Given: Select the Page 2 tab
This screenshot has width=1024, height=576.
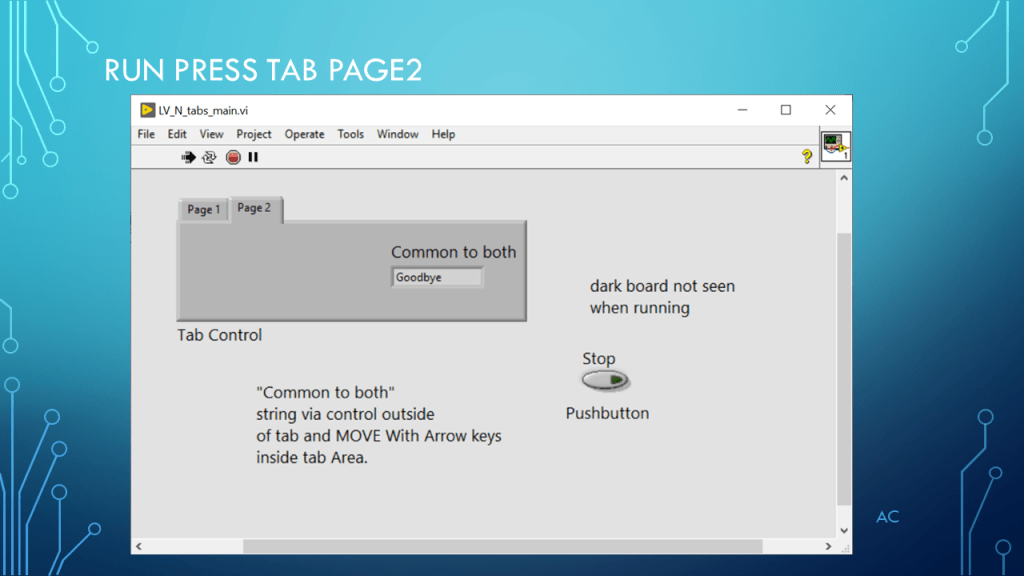Looking at the screenshot, I should coord(254,208).
